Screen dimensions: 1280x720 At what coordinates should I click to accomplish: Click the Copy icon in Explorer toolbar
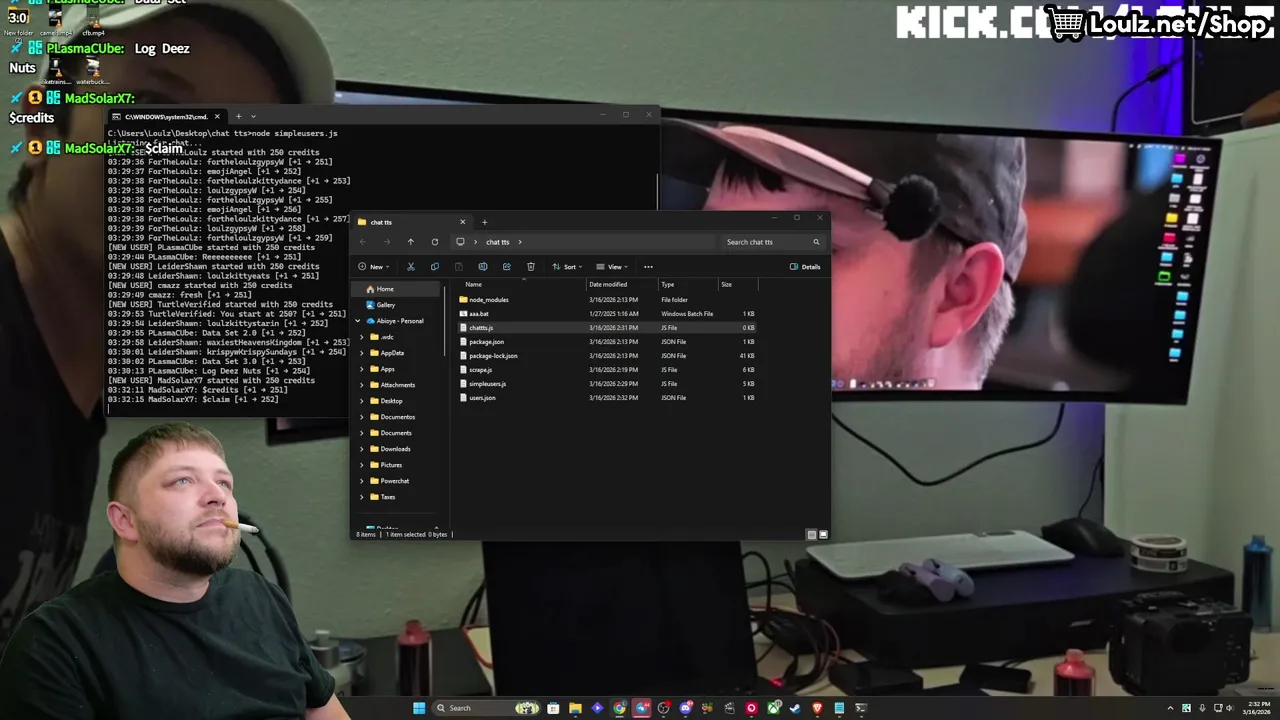tap(434, 267)
